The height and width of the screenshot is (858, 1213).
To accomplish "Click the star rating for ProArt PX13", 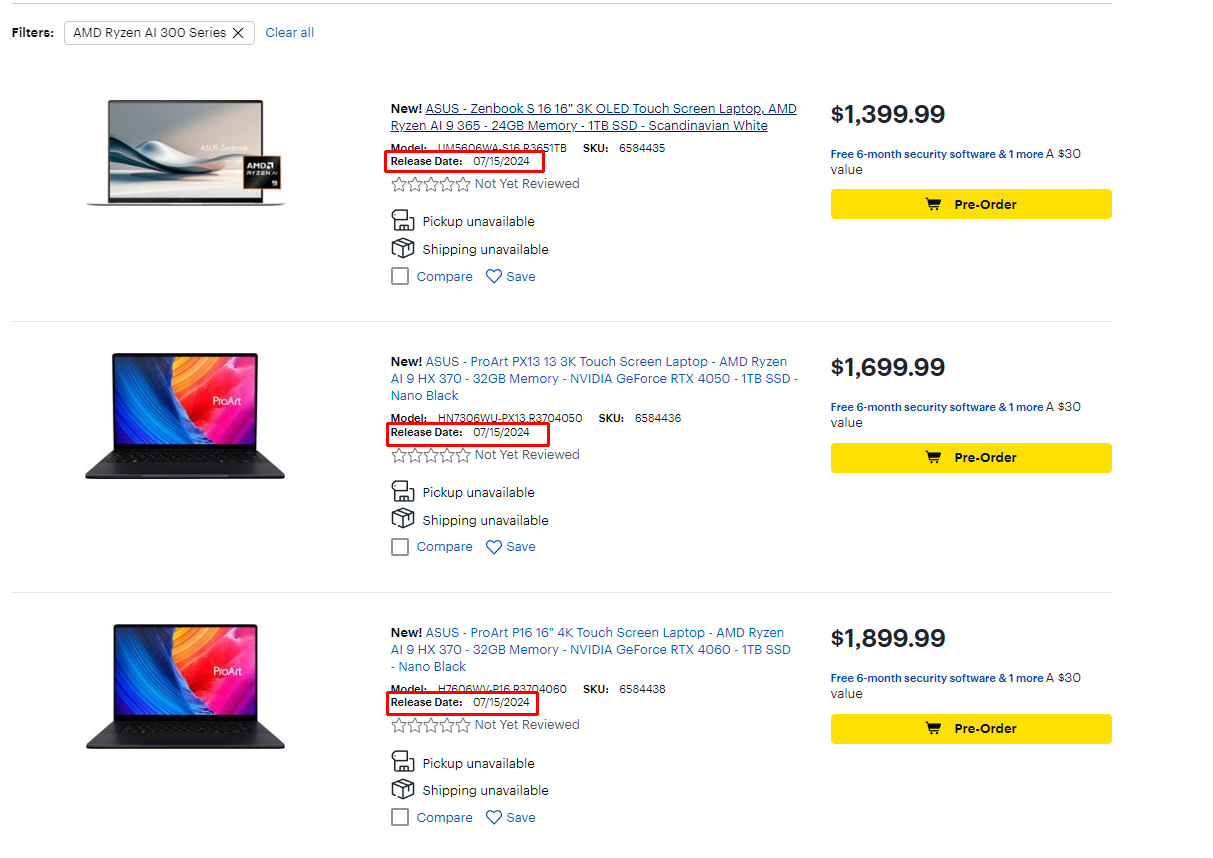I will point(430,455).
